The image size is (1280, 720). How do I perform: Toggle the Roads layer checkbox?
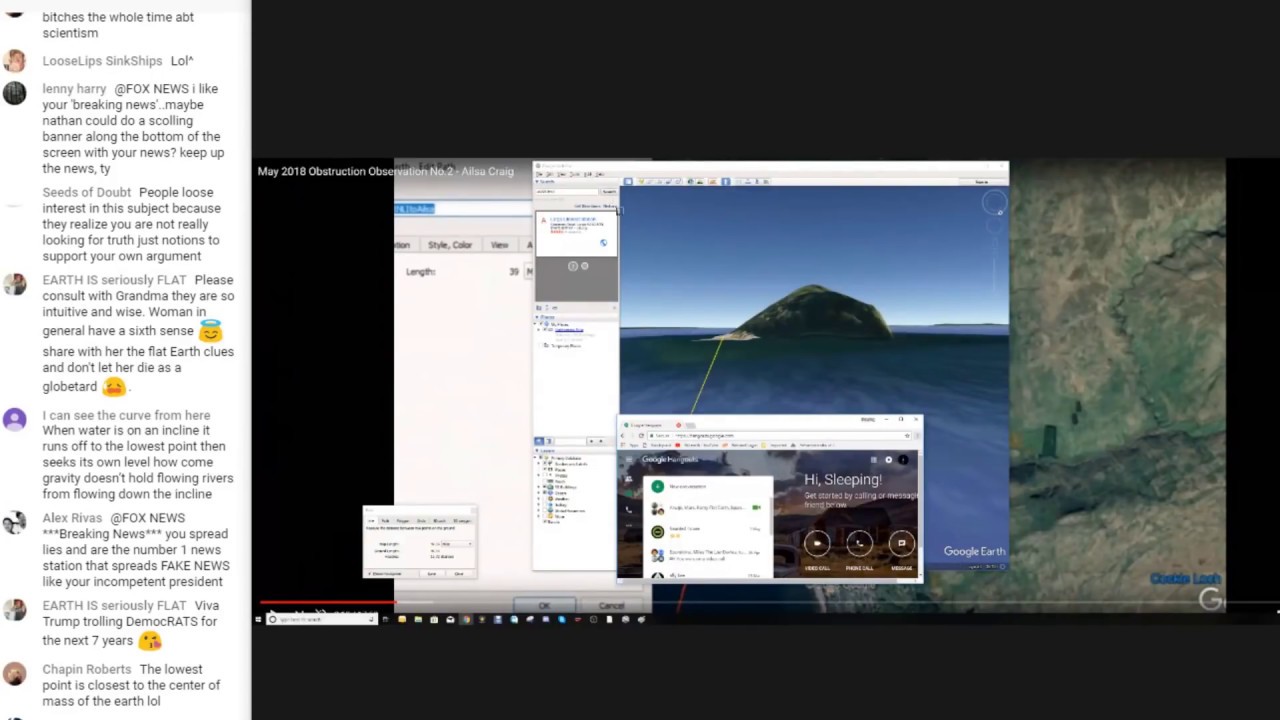546,481
